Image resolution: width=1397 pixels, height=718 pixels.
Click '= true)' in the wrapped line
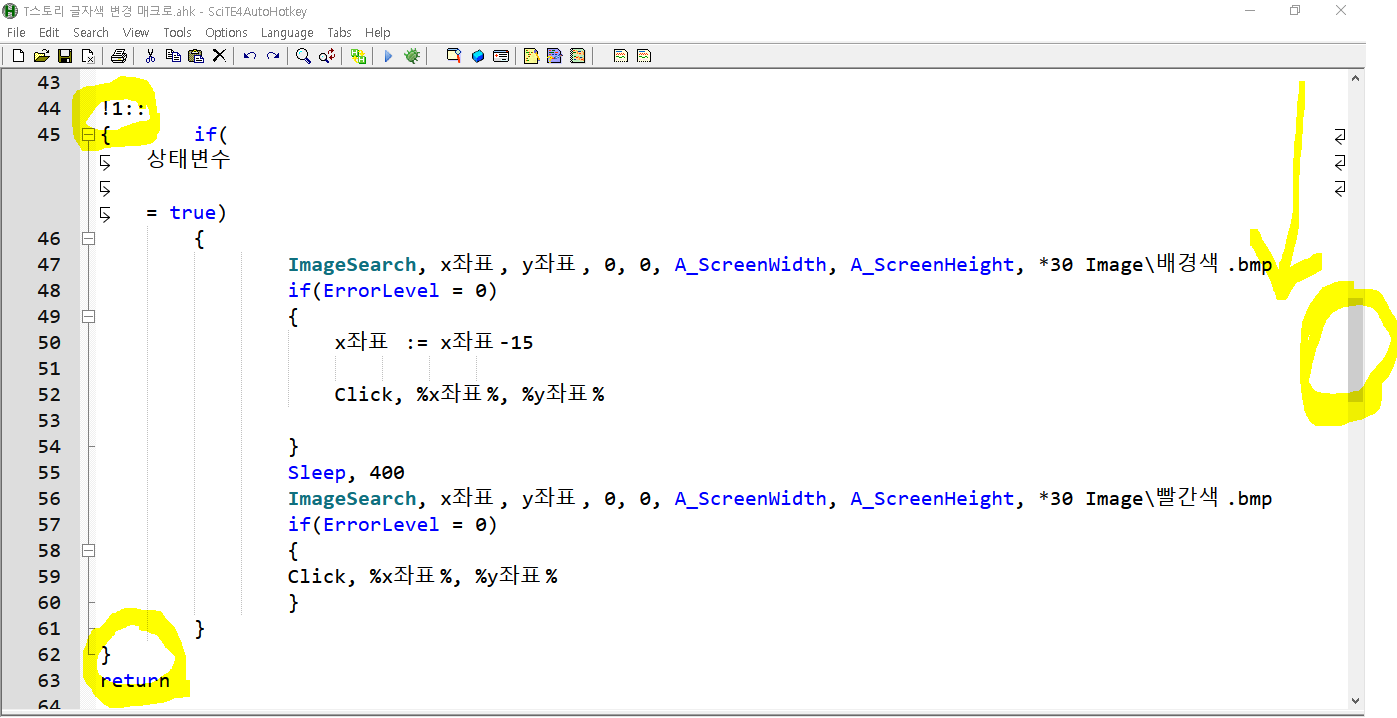[187, 212]
